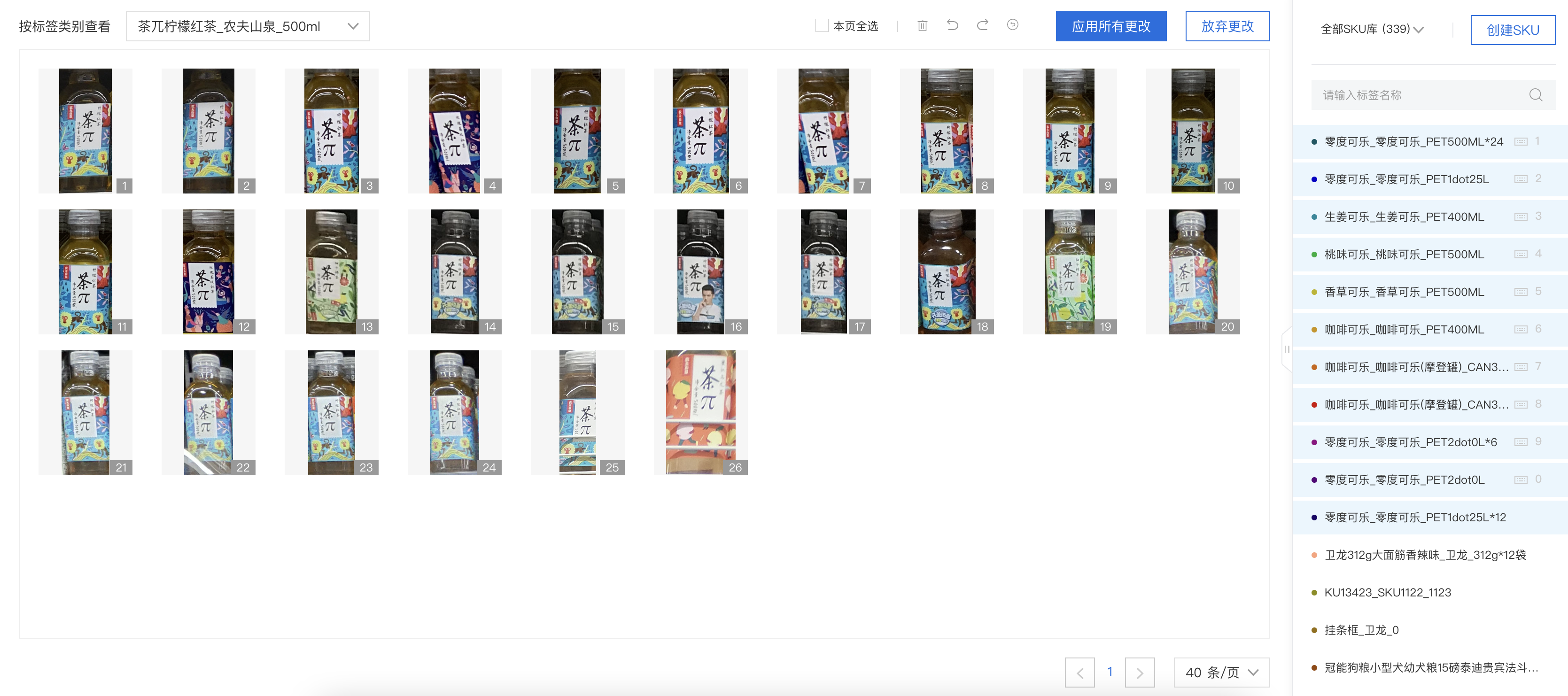Click keyboard shortcut icon for 零度可乐_PET1dot25L
The width and height of the screenshot is (1568, 696).
pos(1521,179)
